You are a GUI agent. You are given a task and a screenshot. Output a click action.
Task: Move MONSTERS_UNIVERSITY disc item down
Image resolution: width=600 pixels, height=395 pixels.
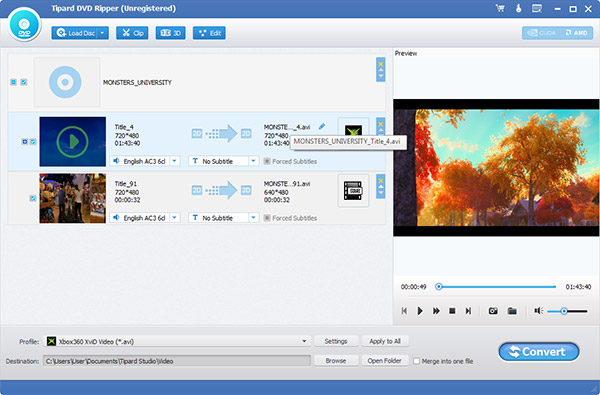[x=380, y=76]
